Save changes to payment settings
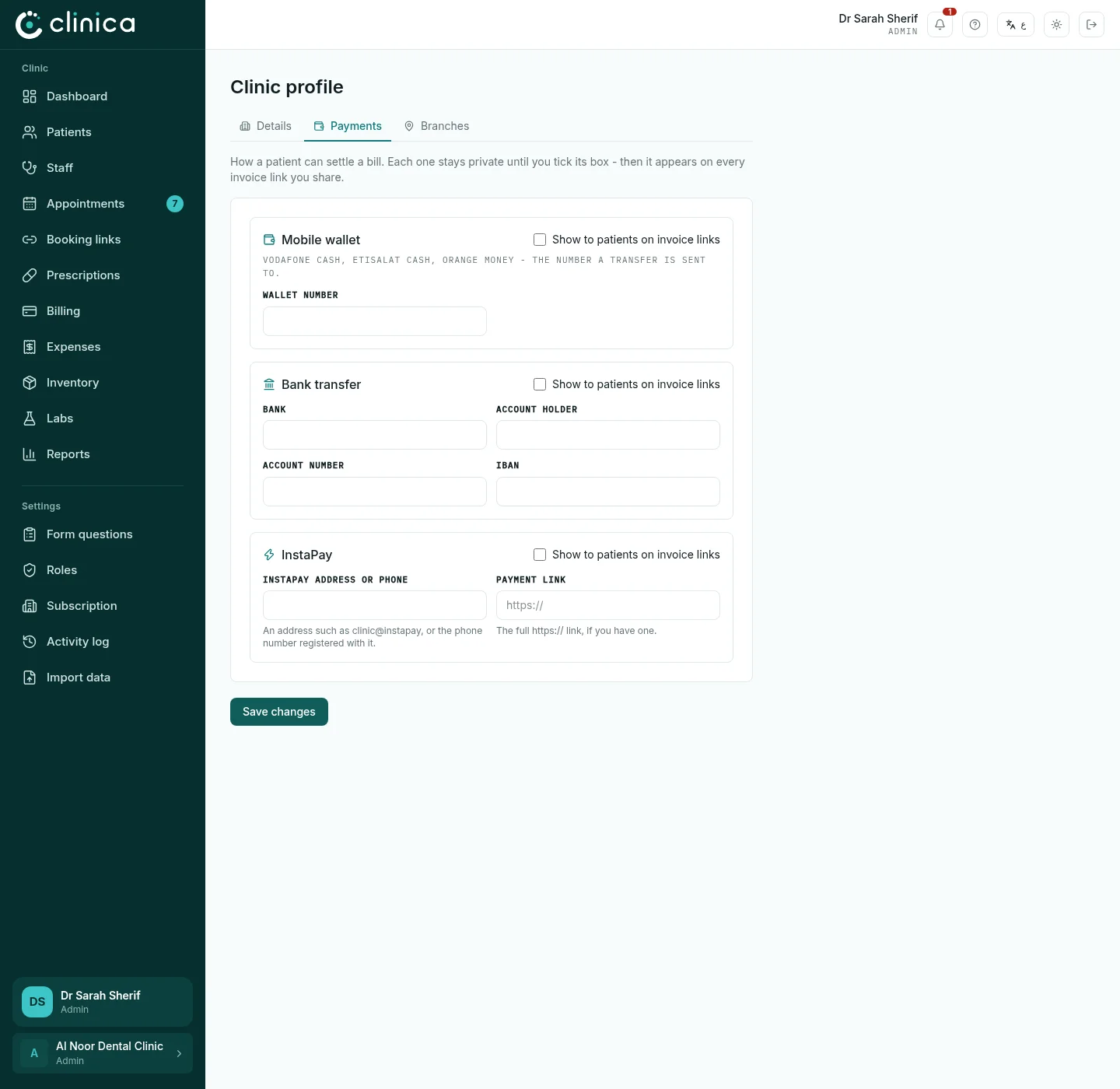1120x1089 pixels. [x=279, y=712]
